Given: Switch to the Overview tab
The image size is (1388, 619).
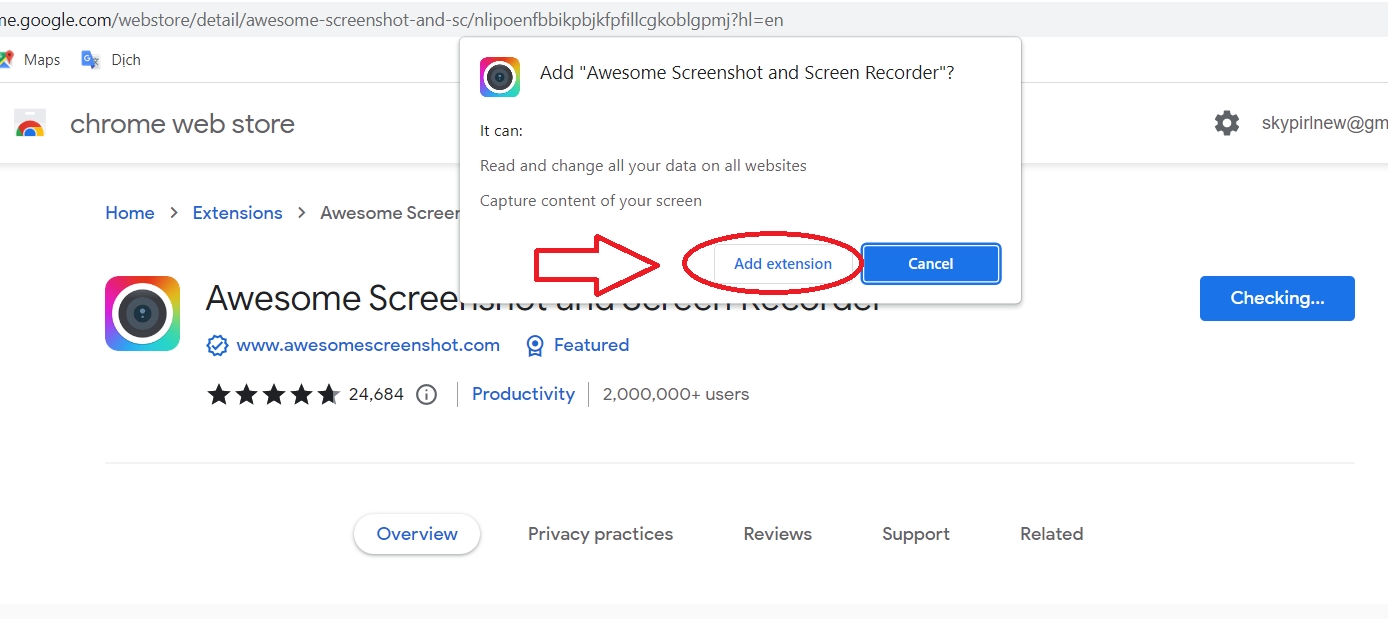Looking at the screenshot, I should pos(416,534).
